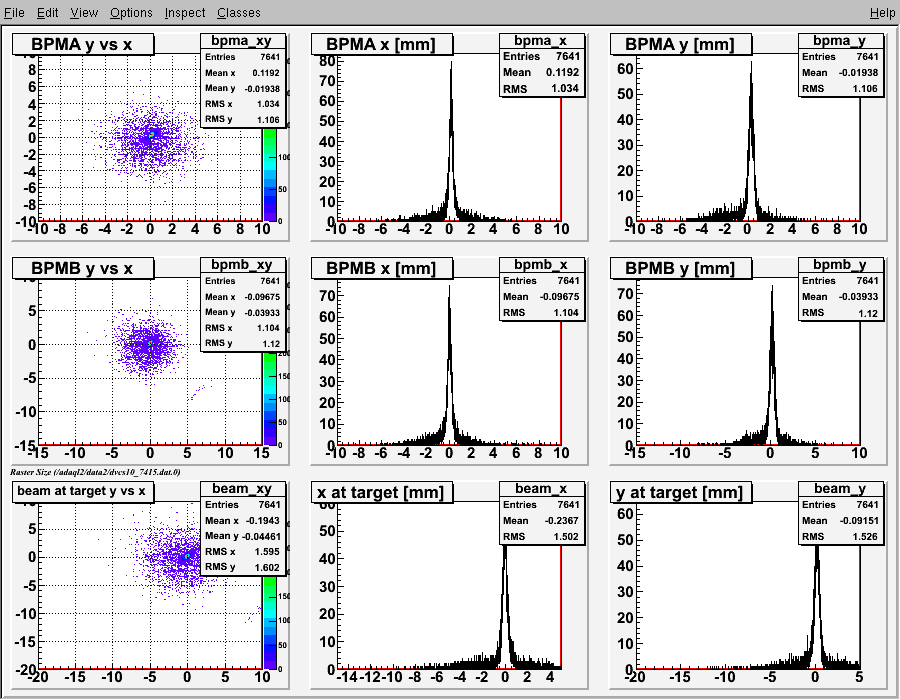900x700 pixels.
Task: Select the 'BPMB y [mm]' plot title
Action: [681, 268]
